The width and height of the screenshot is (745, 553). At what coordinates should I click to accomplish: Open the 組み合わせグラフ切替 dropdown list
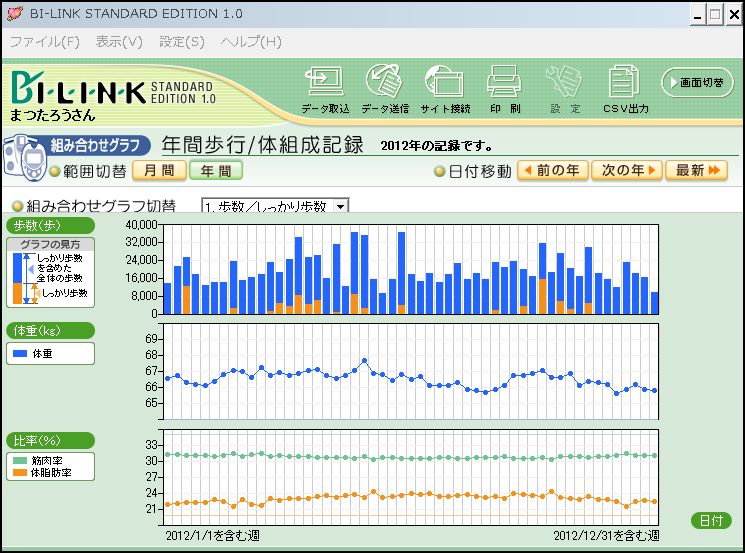(x=341, y=206)
